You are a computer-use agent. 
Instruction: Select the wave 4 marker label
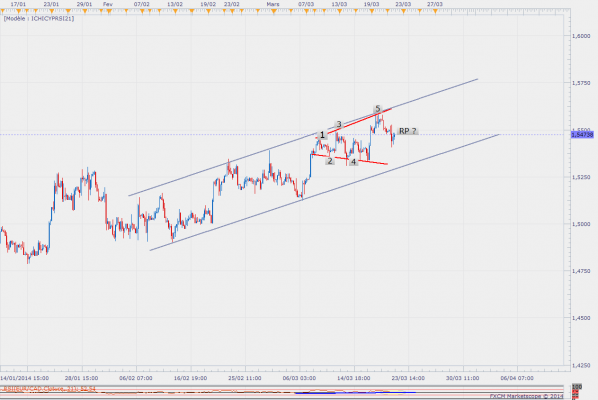354,162
